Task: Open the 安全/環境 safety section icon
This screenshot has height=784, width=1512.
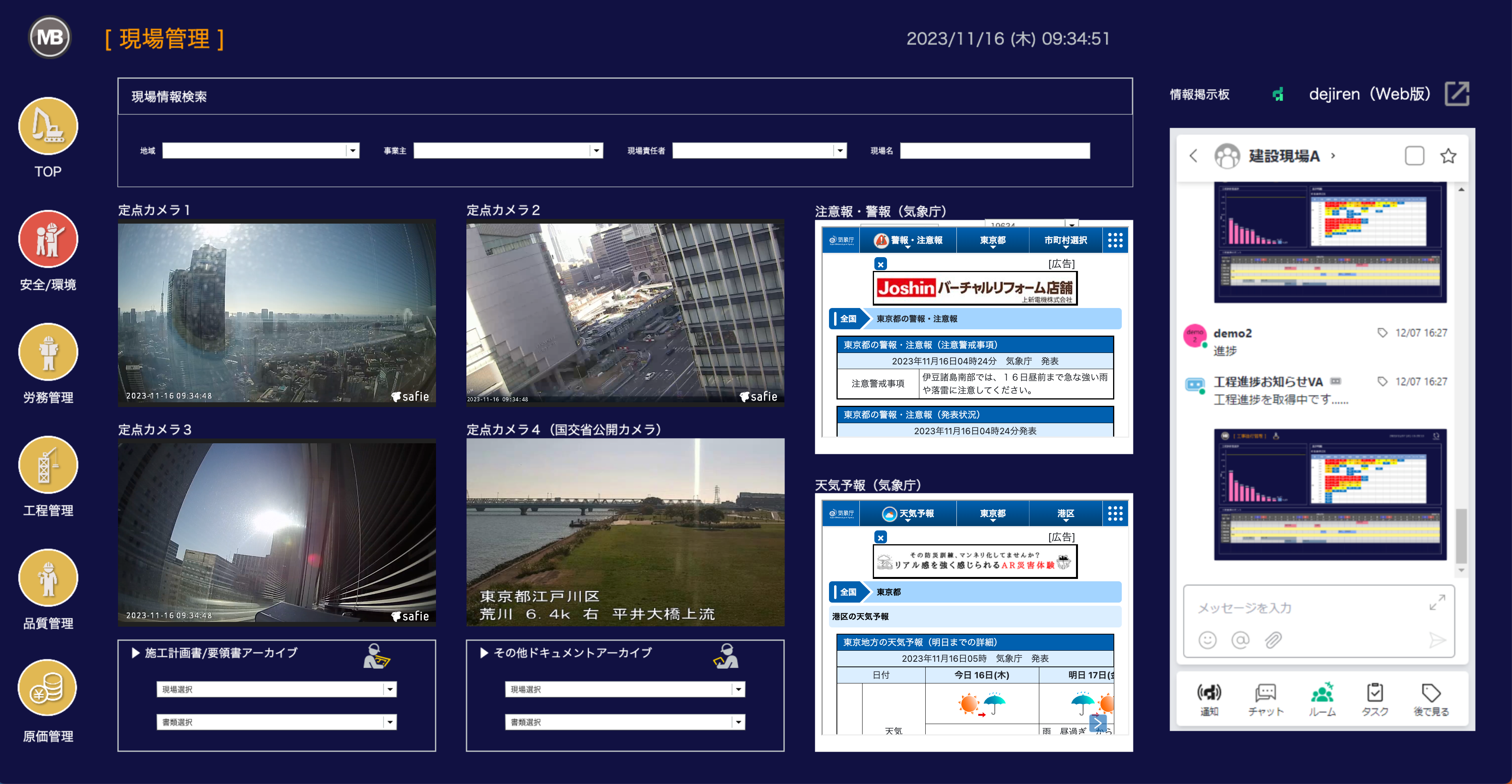Action: tap(48, 239)
